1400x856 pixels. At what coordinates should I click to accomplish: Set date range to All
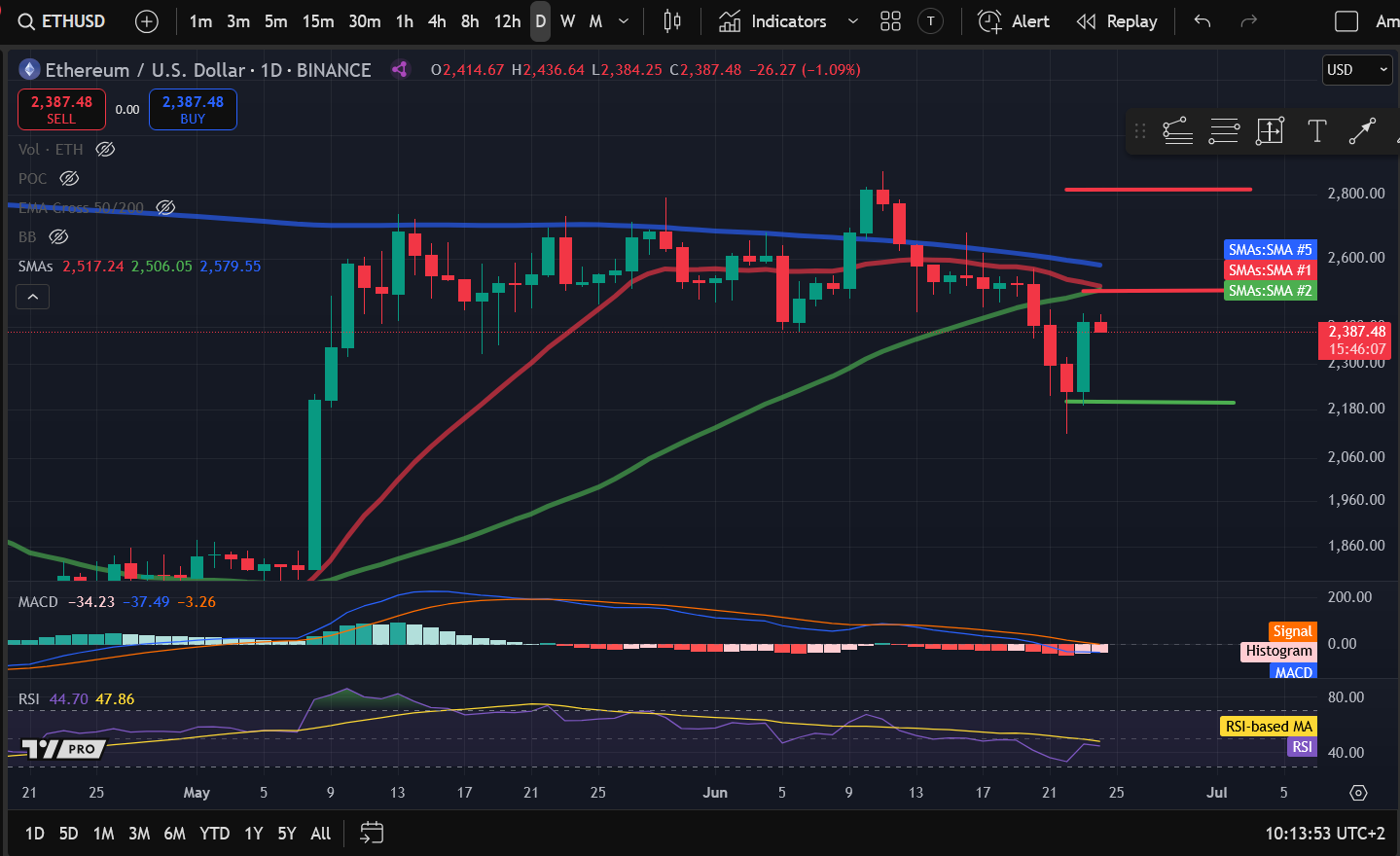[x=321, y=834]
